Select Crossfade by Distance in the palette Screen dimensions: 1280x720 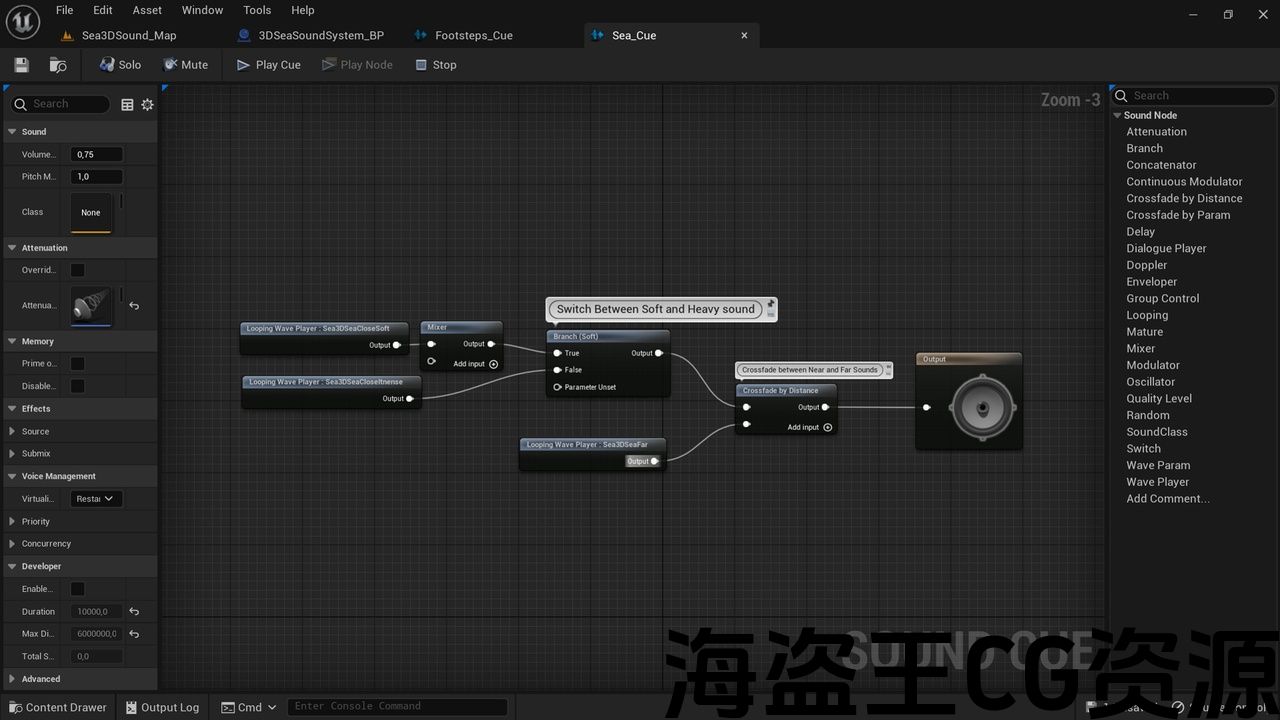tap(1184, 198)
